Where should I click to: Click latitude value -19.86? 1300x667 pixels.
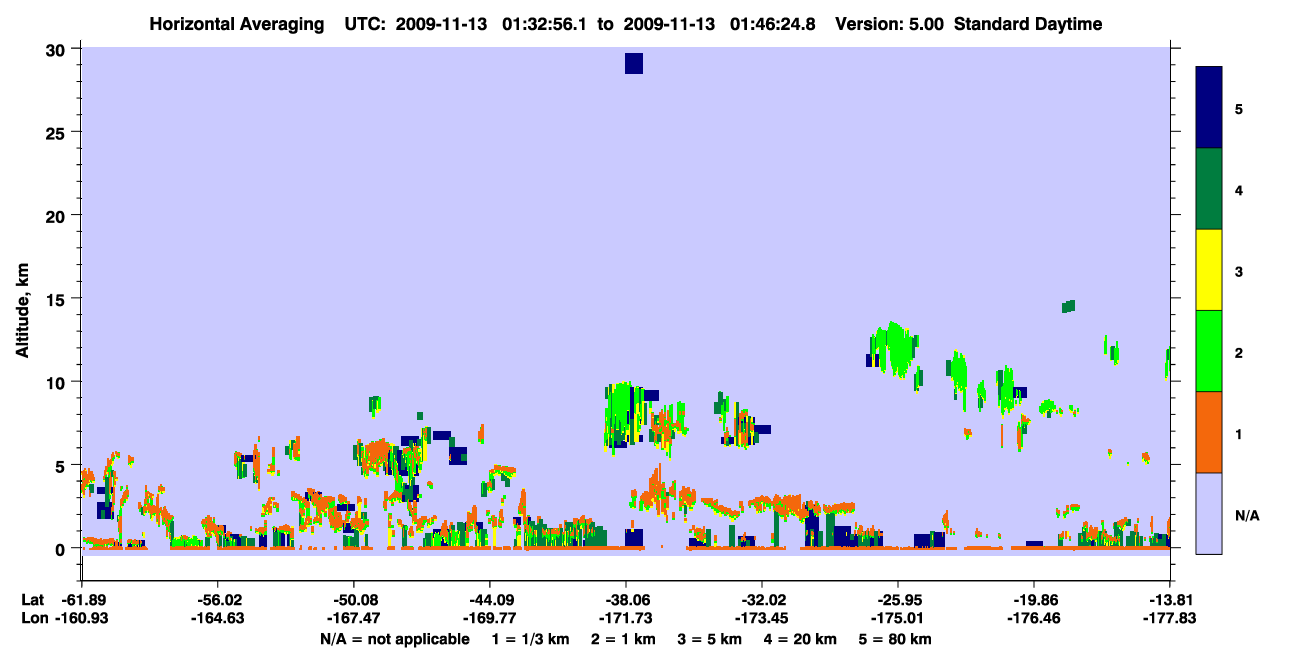[x=1034, y=600]
